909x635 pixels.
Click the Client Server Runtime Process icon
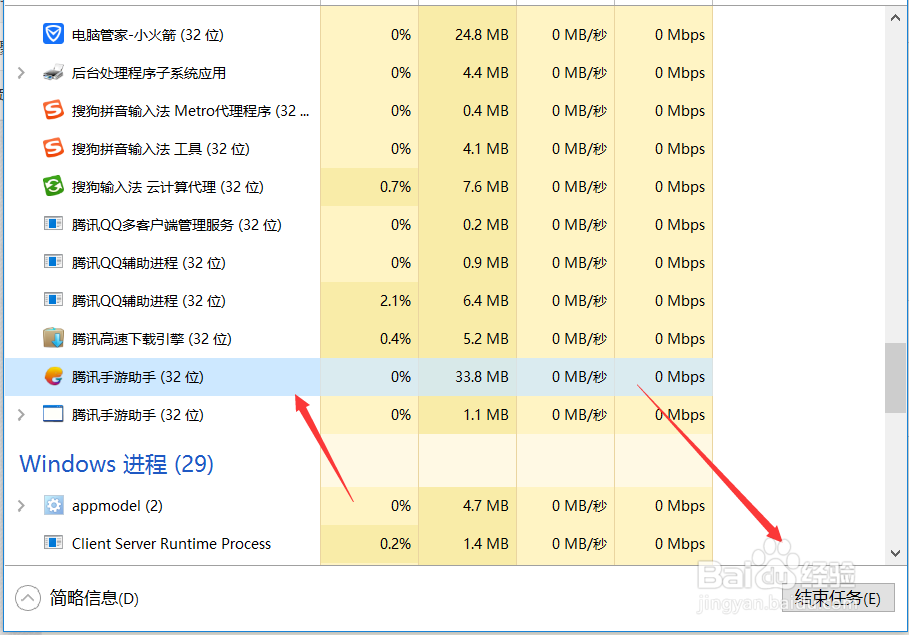coord(53,543)
